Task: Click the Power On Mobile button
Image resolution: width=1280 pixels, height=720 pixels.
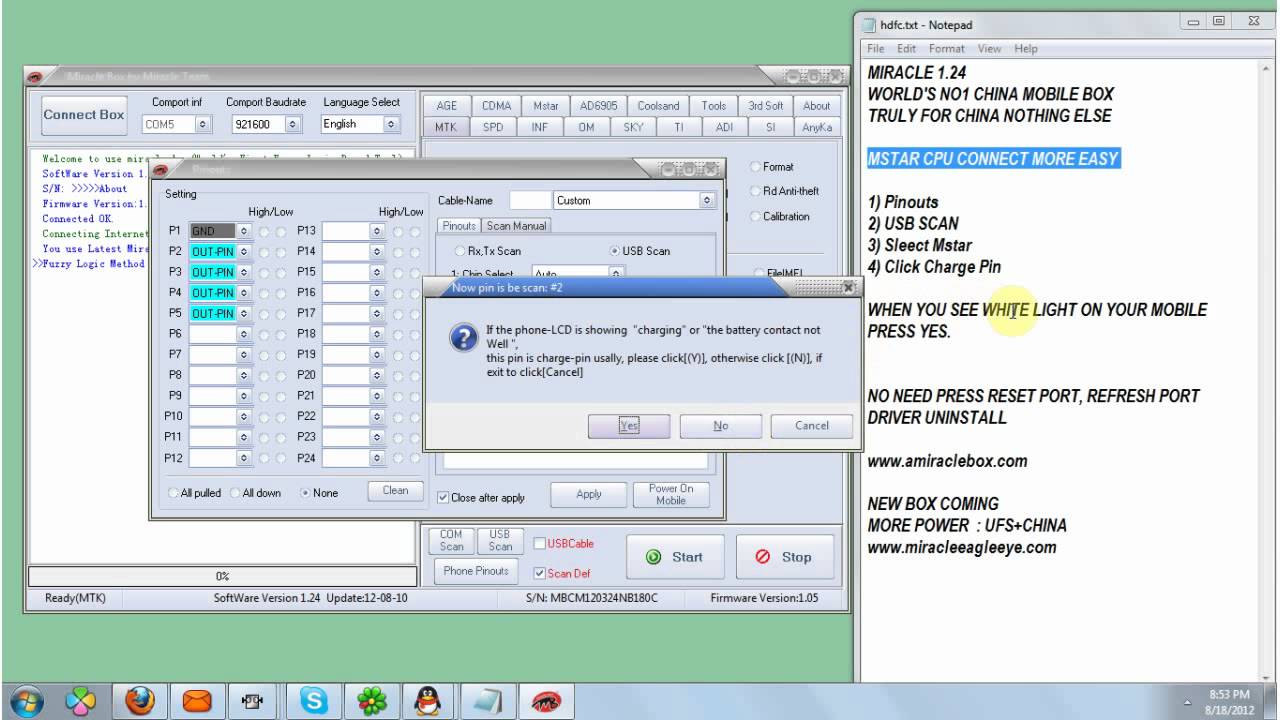Action: [671, 494]
